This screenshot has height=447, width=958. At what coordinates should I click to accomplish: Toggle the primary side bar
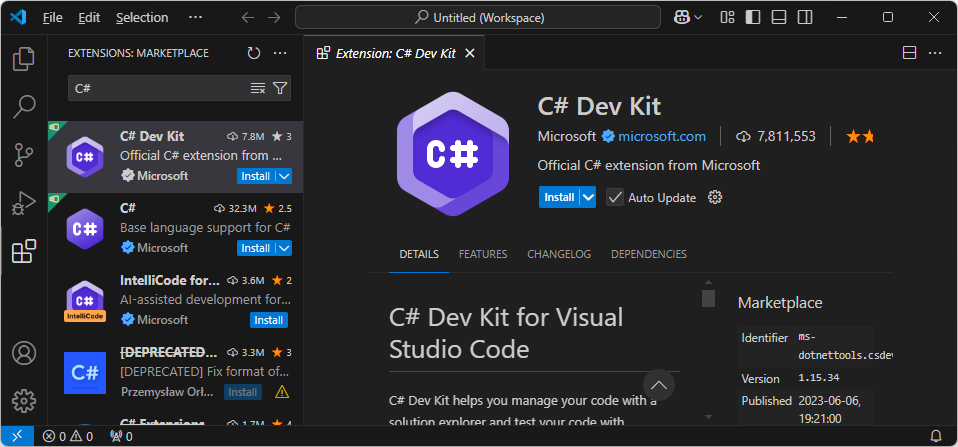753,18
